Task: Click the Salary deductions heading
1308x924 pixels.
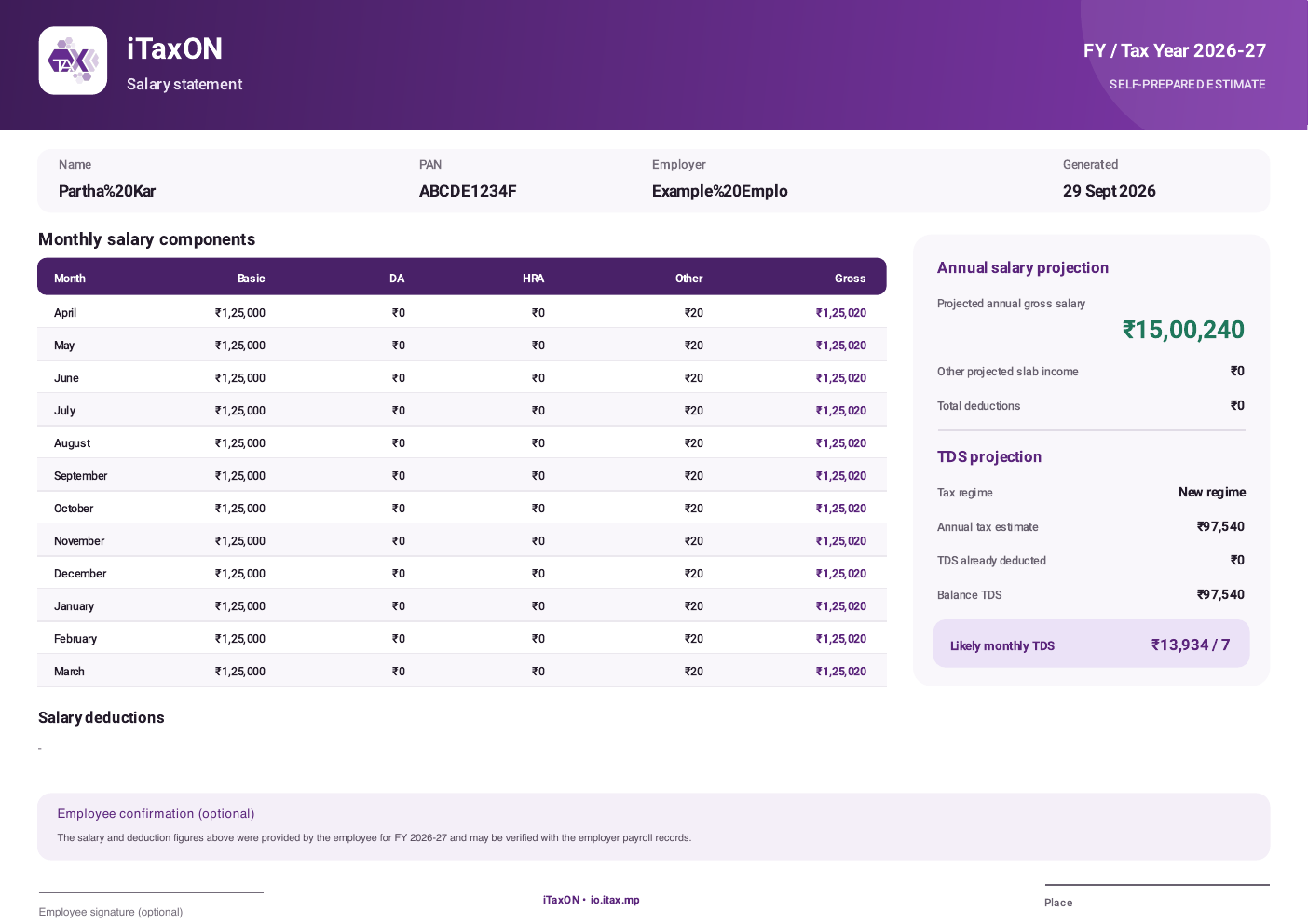Action: point(102,717)
